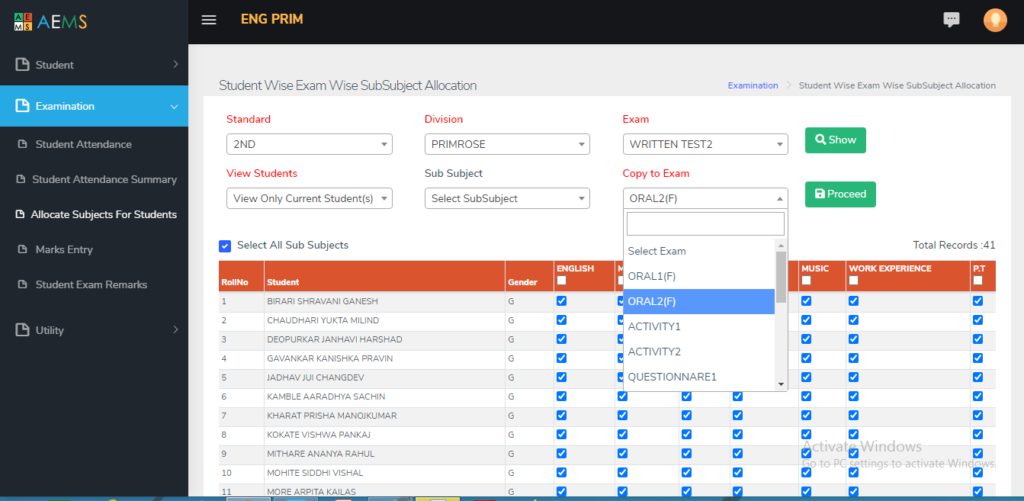Click the AEMS logo
Image resolution: width=1024 pixels, height=501 pixels.
50,22
